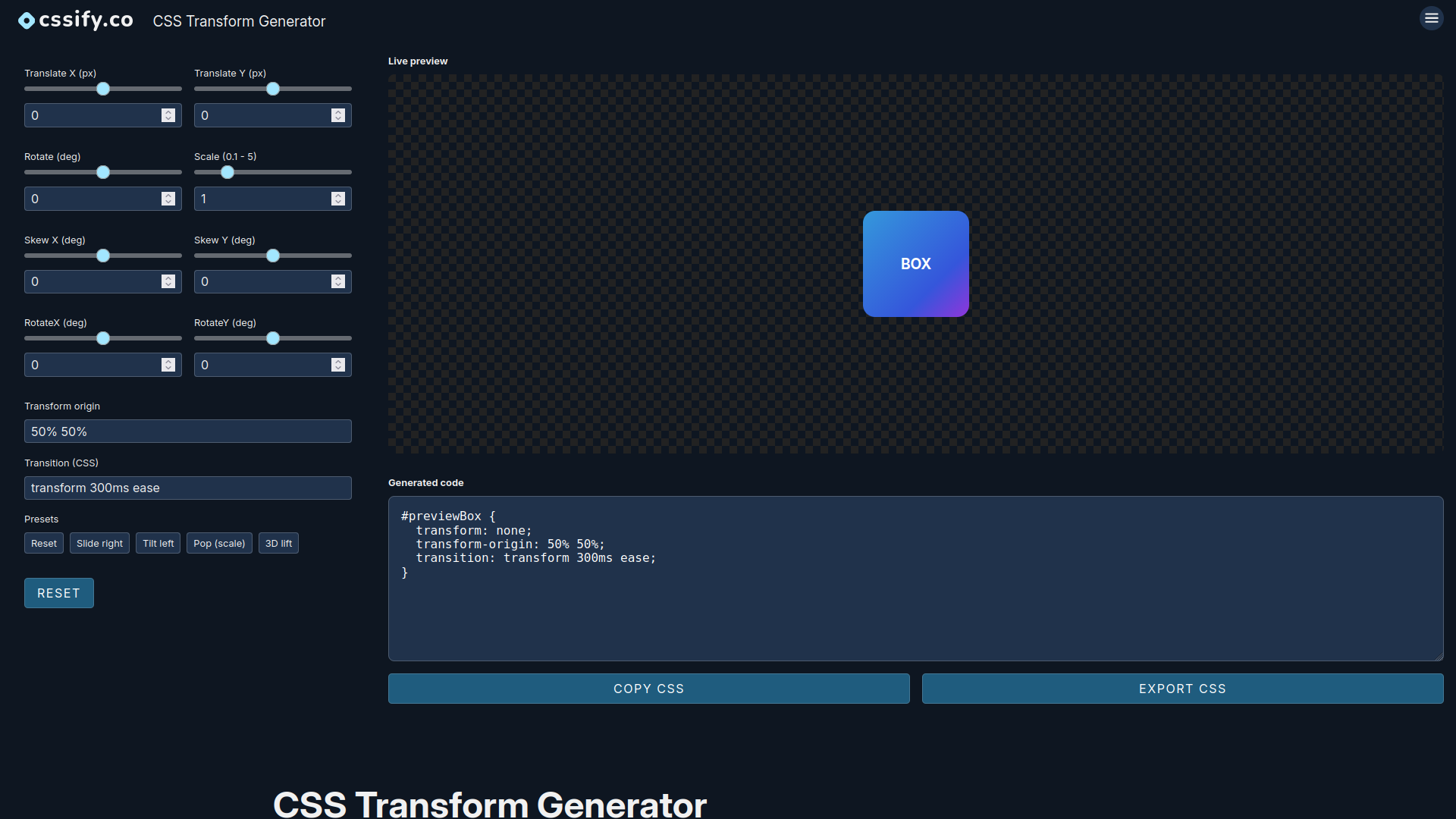1456x819 pixels.
Task: Select the generated CSS code area
Action: (x=915, y=578)
